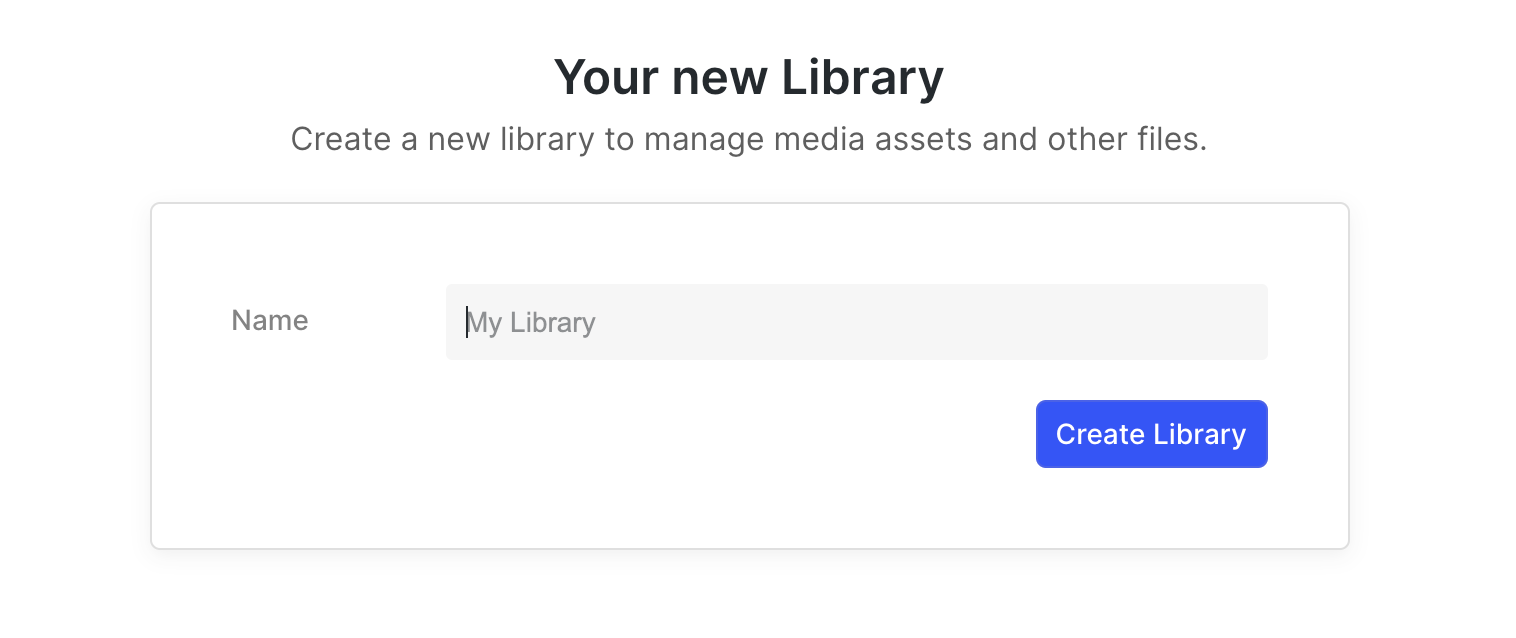1516x638 pixels.
Task: Click empty space below the Create Library button
Action: coord(1151,508)
